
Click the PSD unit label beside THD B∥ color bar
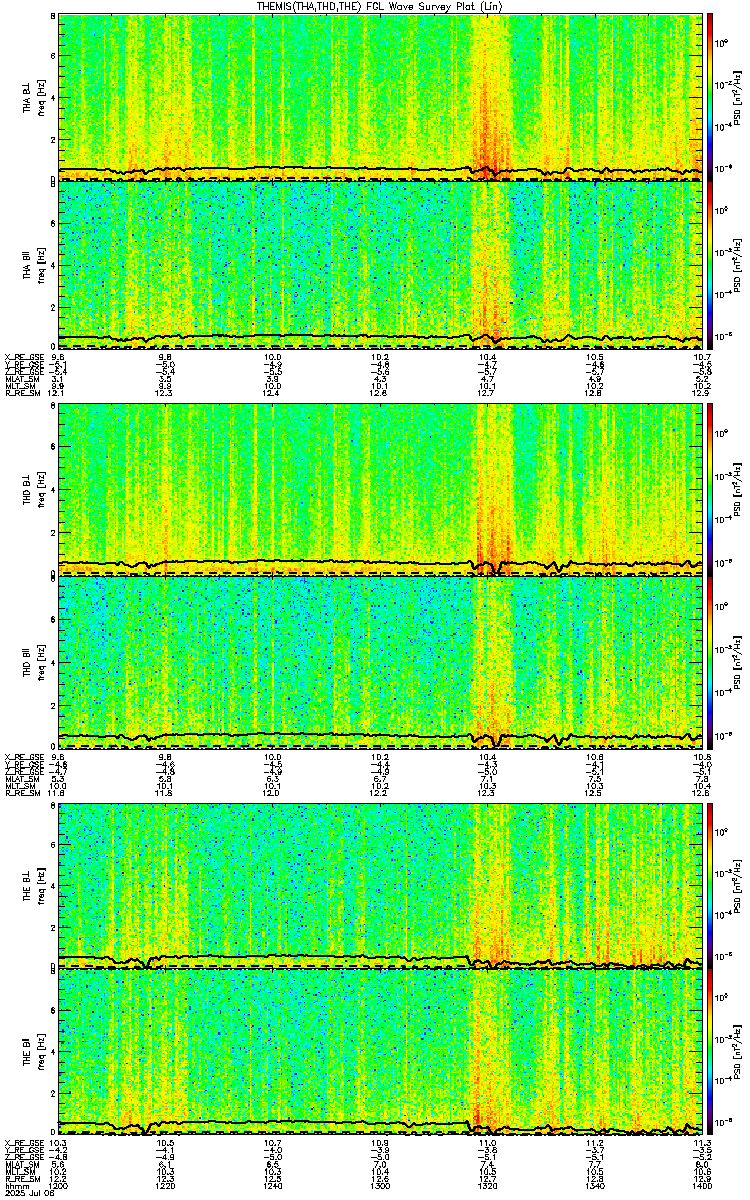(738, 661)
